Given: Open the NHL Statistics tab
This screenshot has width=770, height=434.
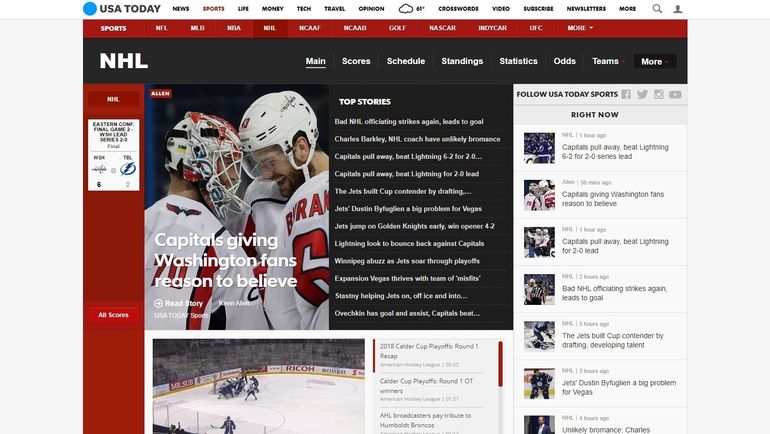Looking at the screenshot, I should [x=518, y=61].
